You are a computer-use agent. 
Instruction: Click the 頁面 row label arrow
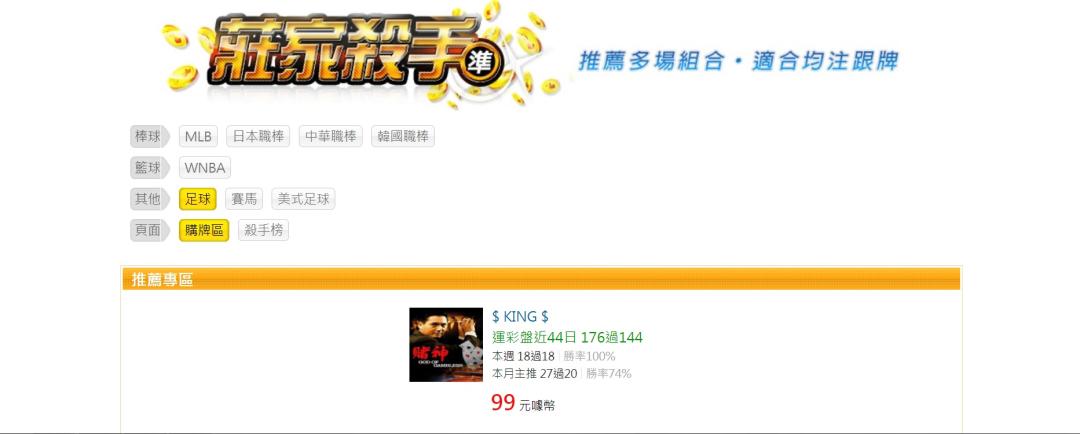pyautogui.click(x=149, y=231)
